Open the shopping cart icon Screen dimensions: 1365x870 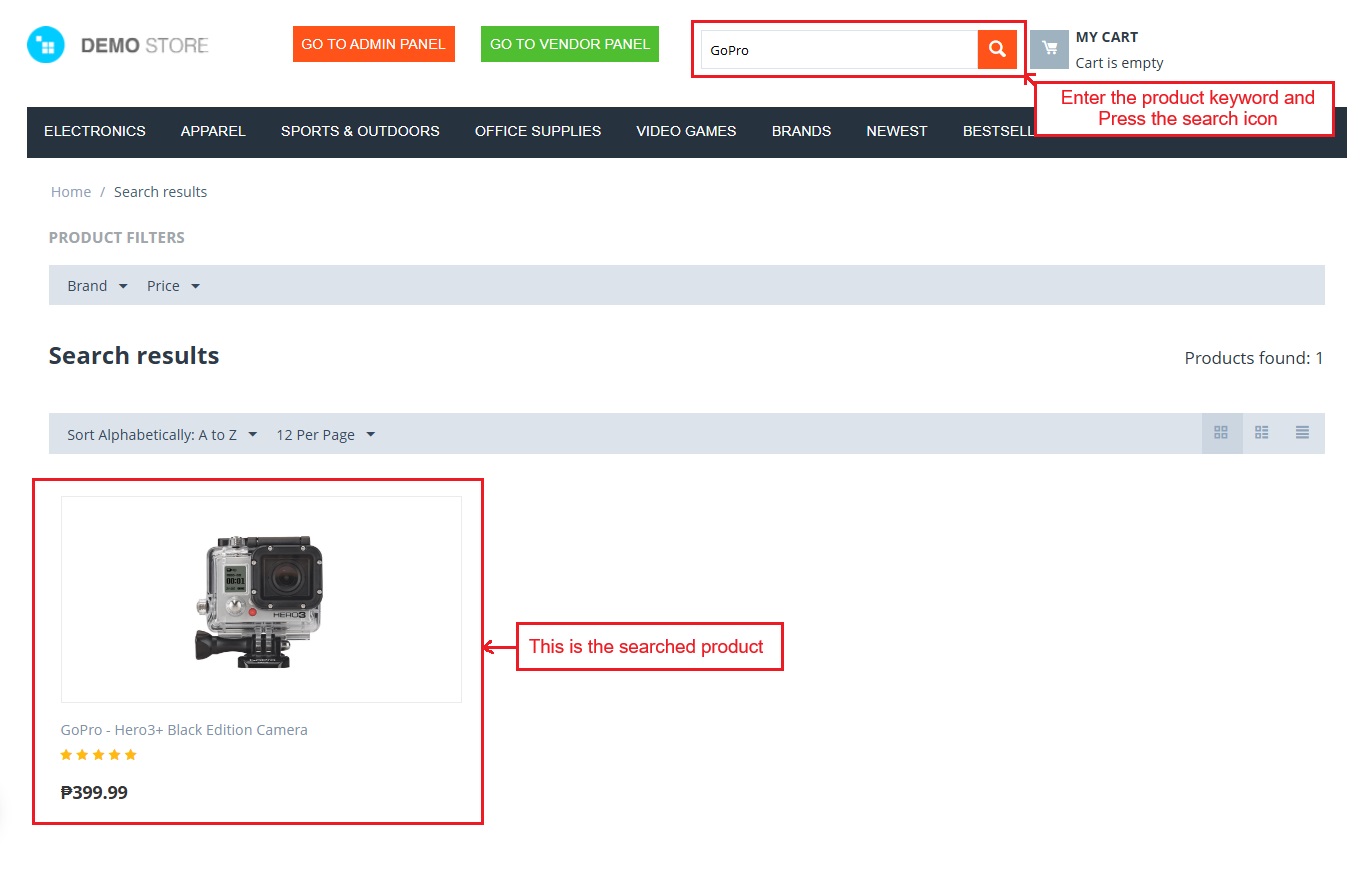click(x=1049, y=49)
